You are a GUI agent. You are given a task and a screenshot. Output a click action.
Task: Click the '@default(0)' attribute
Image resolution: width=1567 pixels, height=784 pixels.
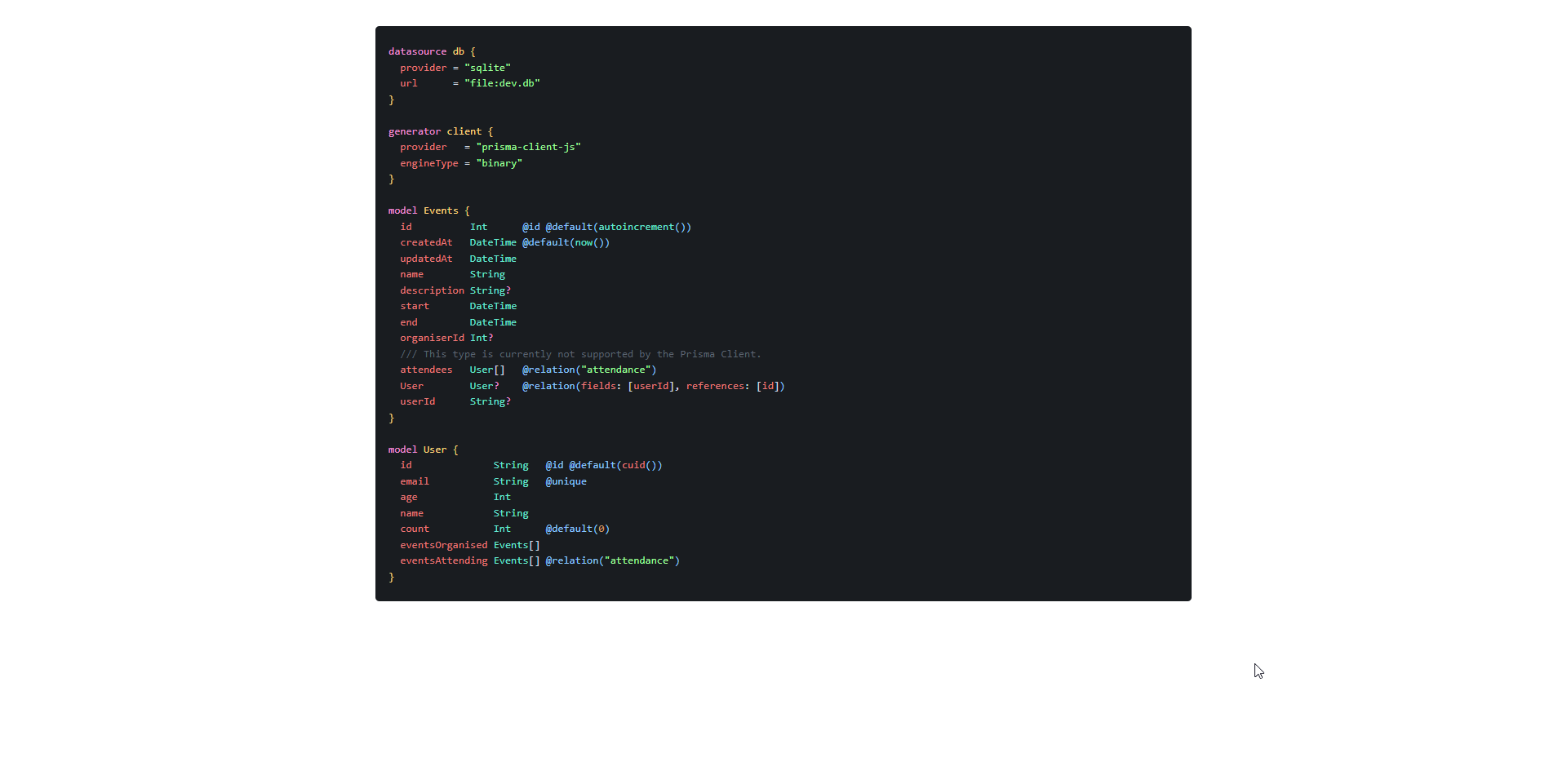[x=578, y=529]
